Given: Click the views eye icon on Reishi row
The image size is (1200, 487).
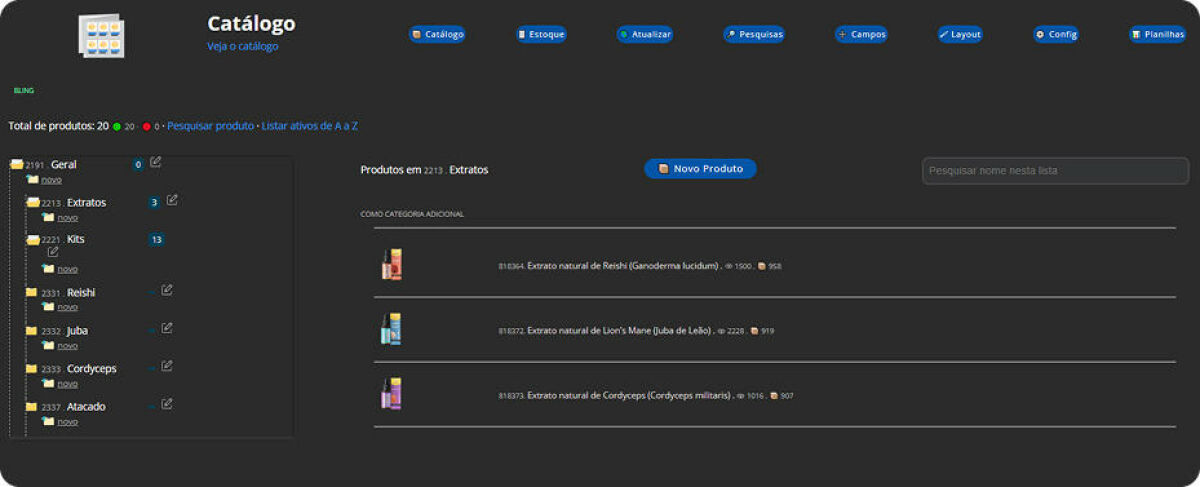Looking at the screenshot, I should (729, 267).
